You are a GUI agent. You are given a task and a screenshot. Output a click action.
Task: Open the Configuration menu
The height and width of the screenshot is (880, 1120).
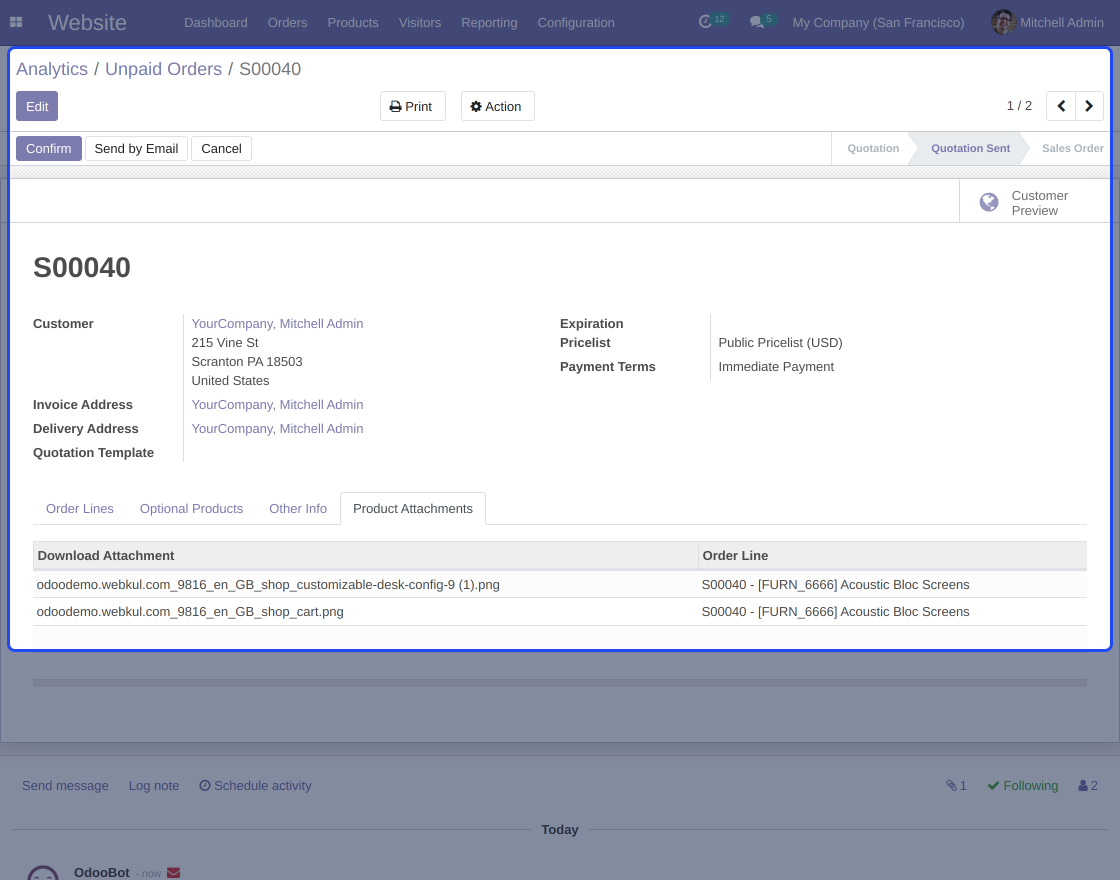click(x=576, y=23)
